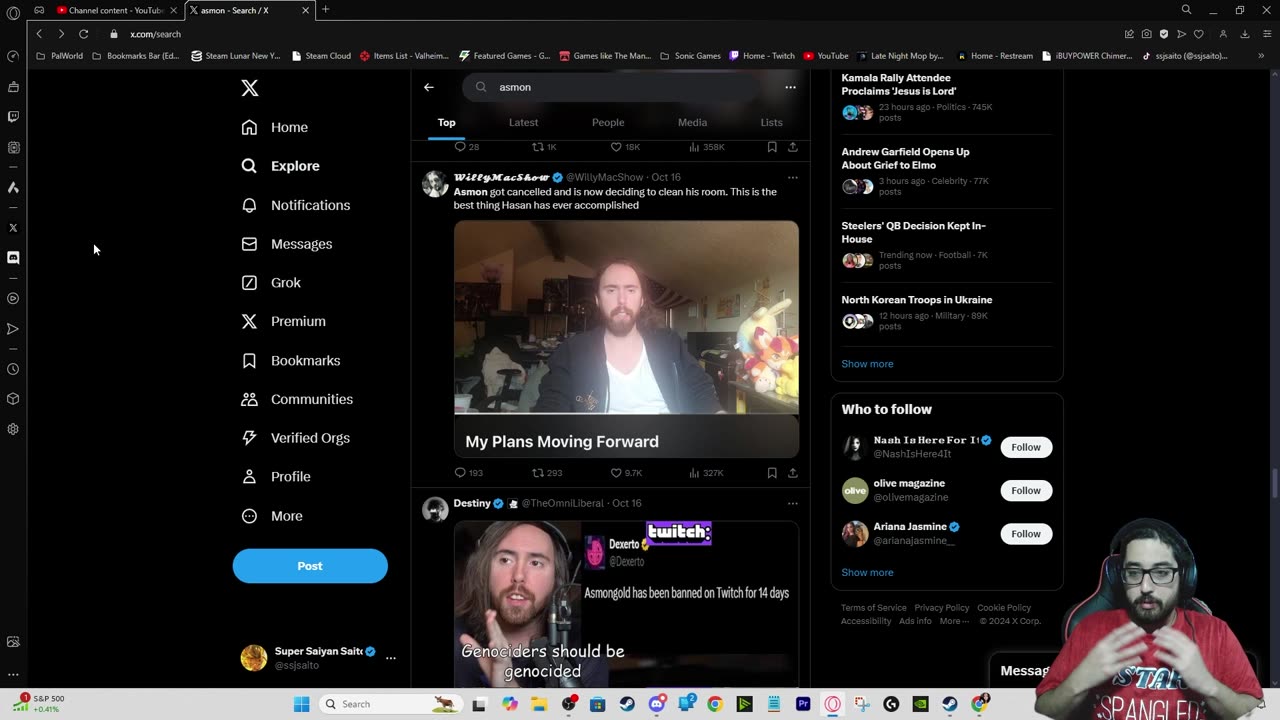1280x720 pixels.
Task: Open more options on WillyMacShow post
Action: point(792,177)
